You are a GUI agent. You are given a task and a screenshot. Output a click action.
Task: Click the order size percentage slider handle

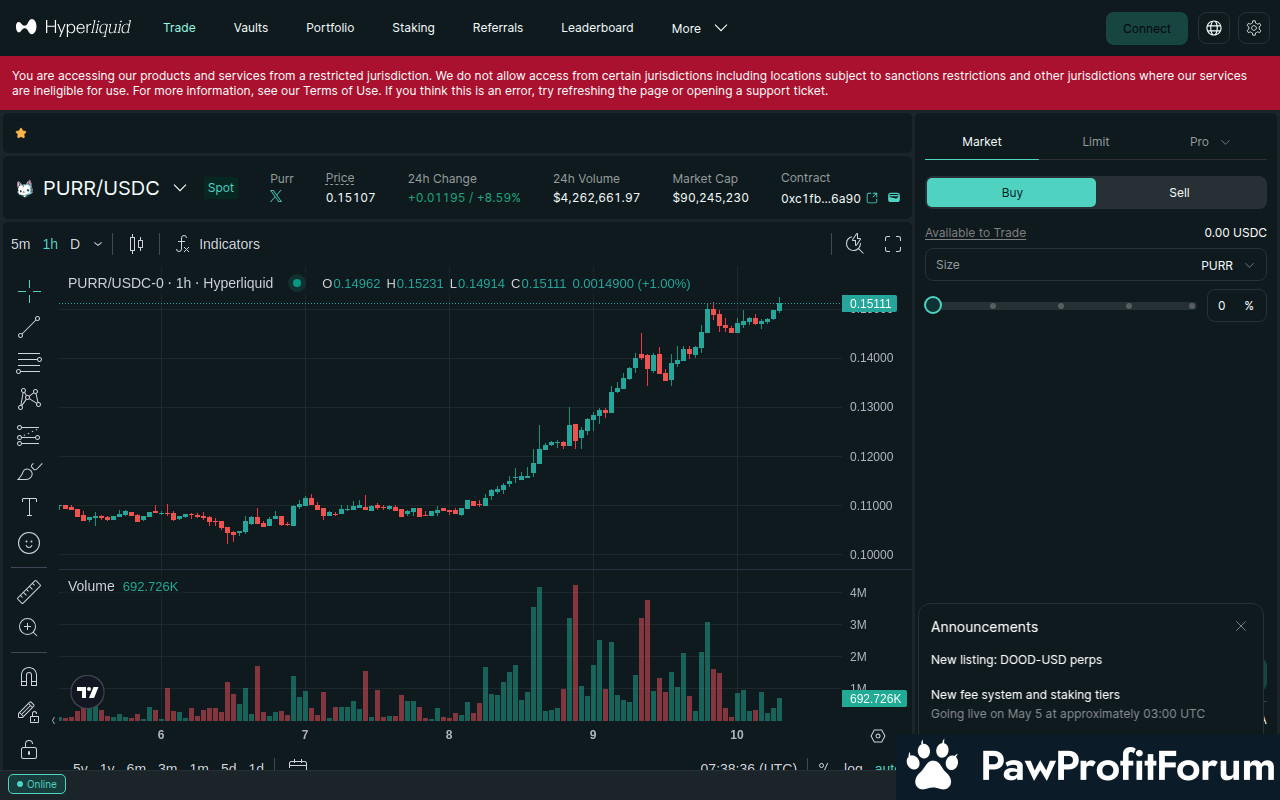pos(933,305)
